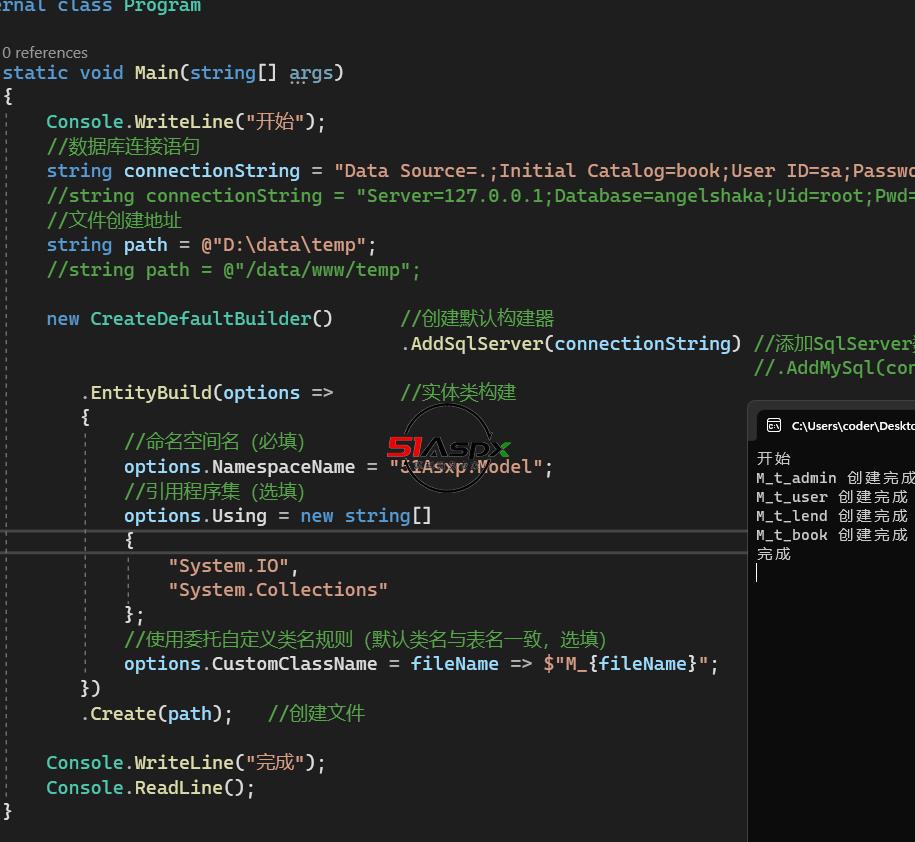Viewport: 915px width, 842px height.
Task: Click the Main method name
Action: pos(156,73)
